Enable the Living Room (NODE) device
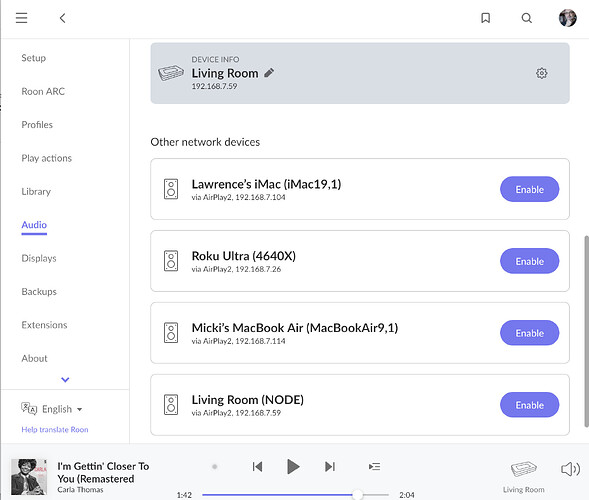 [x=529, y=405]
